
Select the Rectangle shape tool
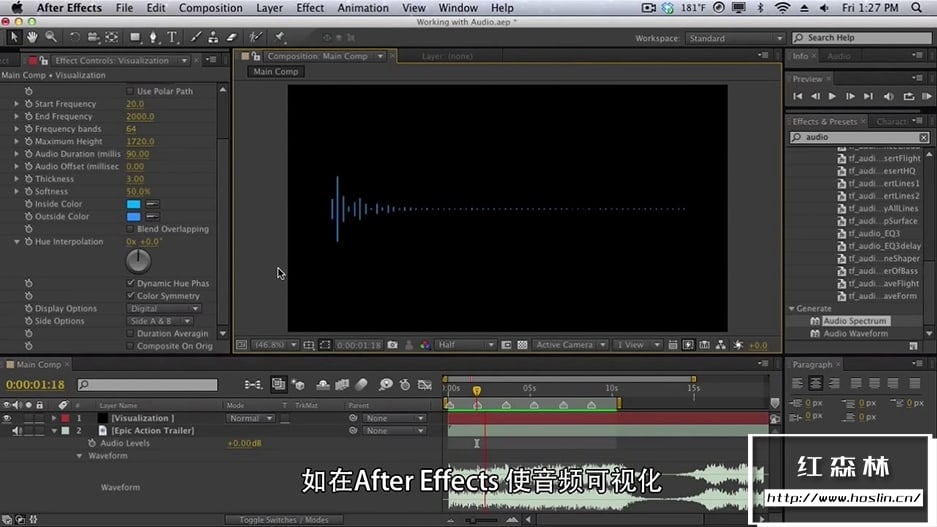tap(135, 37)
